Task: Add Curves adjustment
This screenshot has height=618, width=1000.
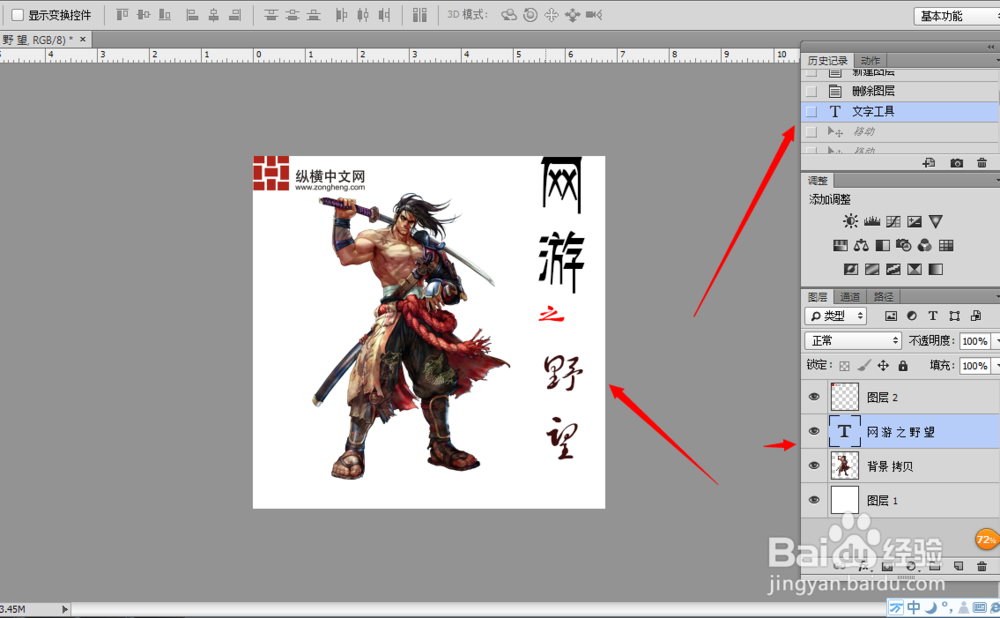Action: tap(893, 221)
